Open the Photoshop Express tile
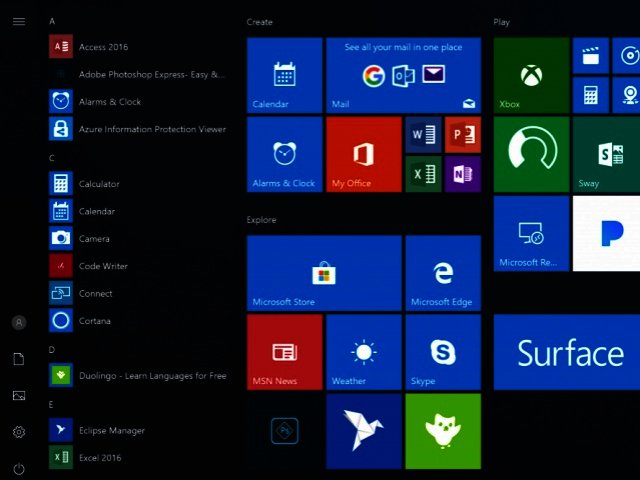The height and width of the screenshot is (480, 640). click(x=284, y=431)
